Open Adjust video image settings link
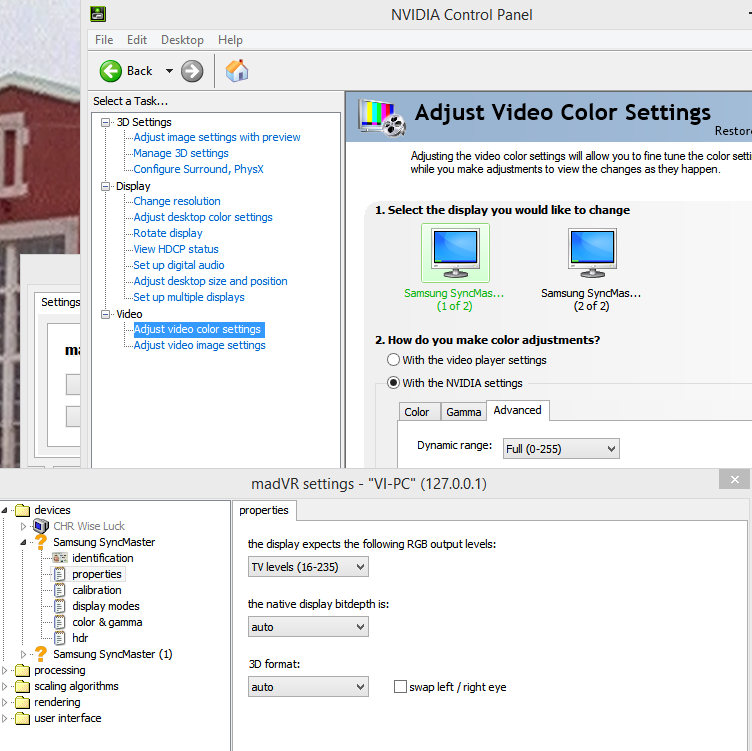The height and width of the screenshot is (751, 752). coord(200,345)
